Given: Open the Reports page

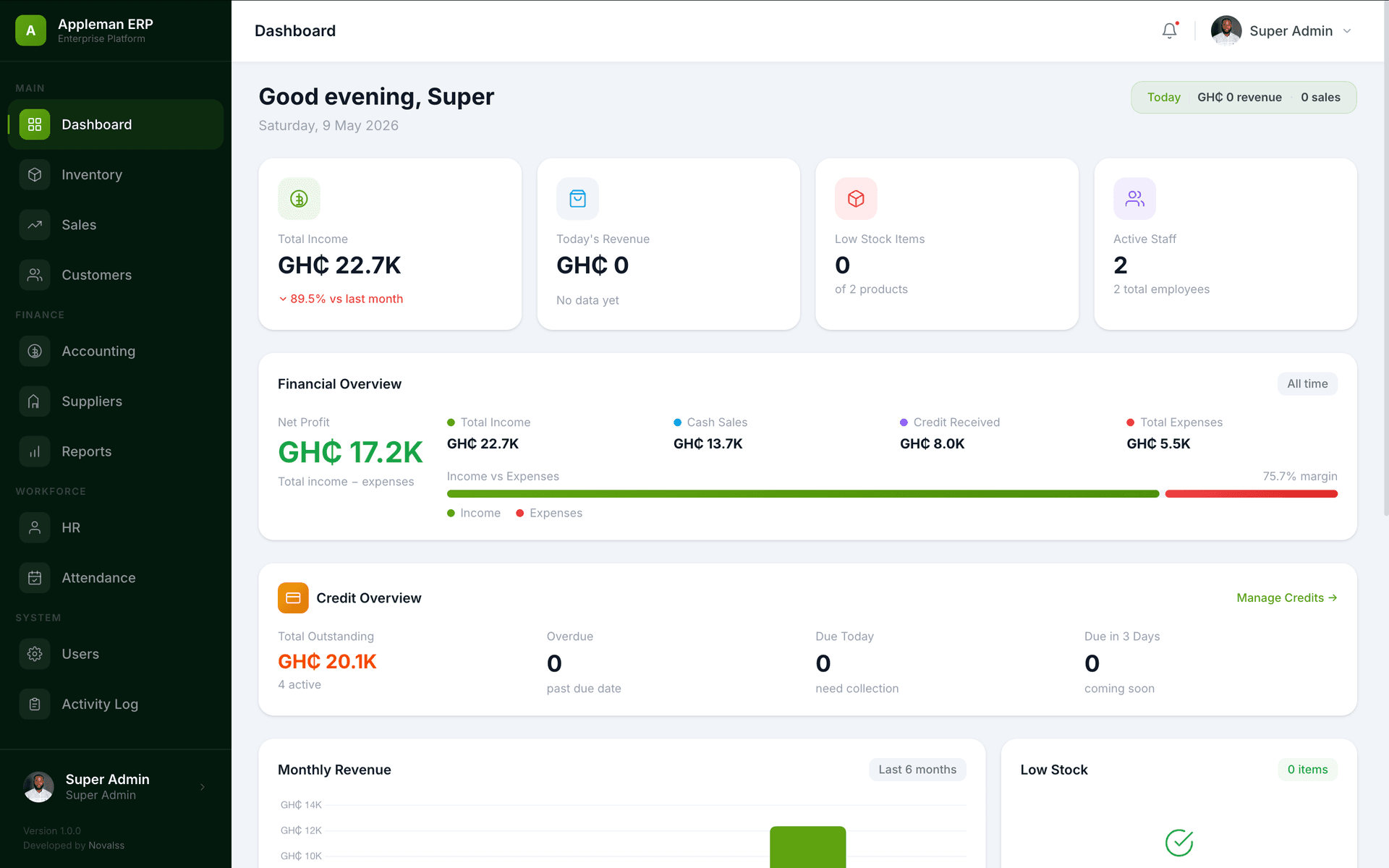Looking at the screenshot, I should click(x=116, y=451).
